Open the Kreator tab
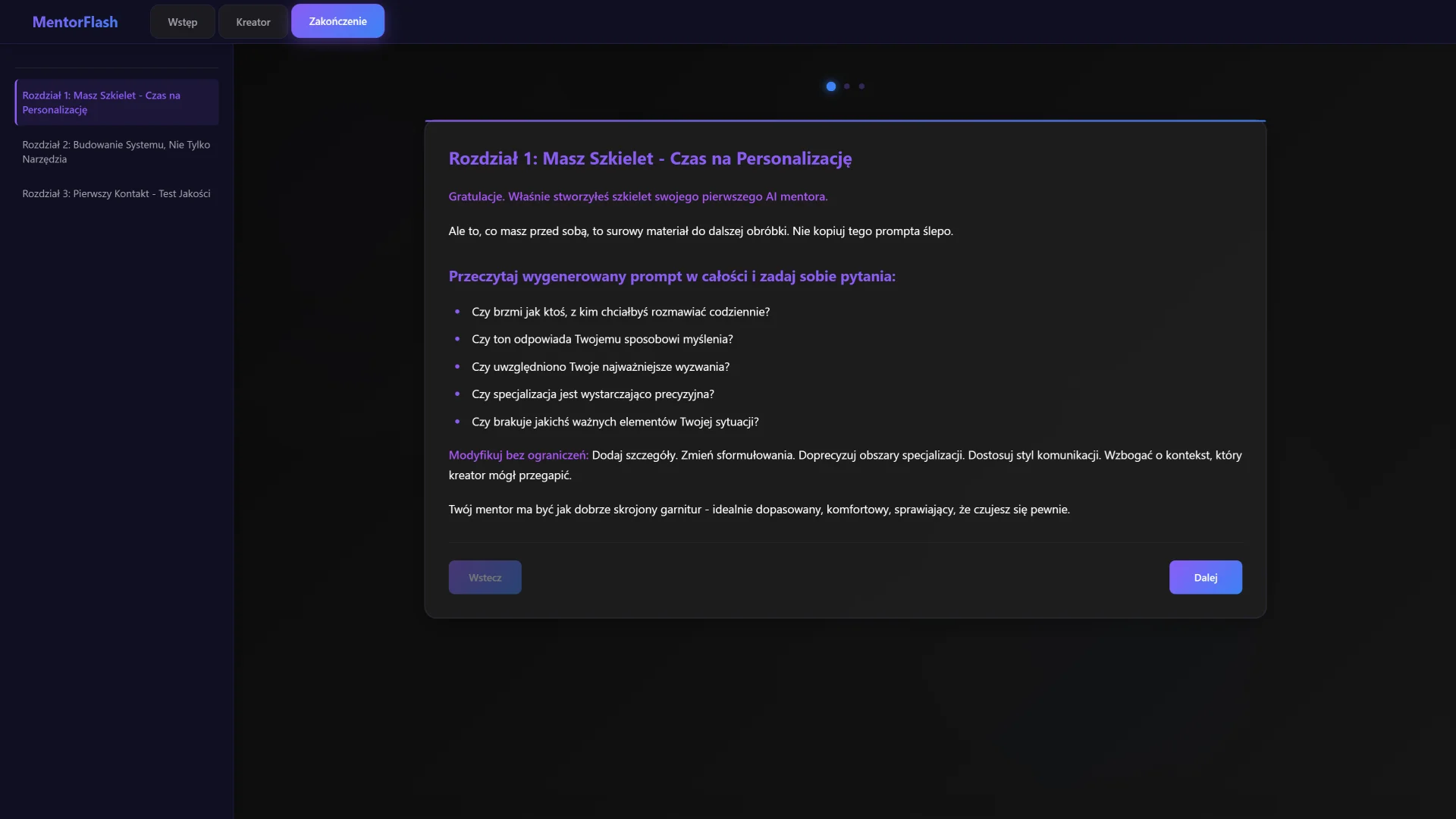 (x=253, y=22)
